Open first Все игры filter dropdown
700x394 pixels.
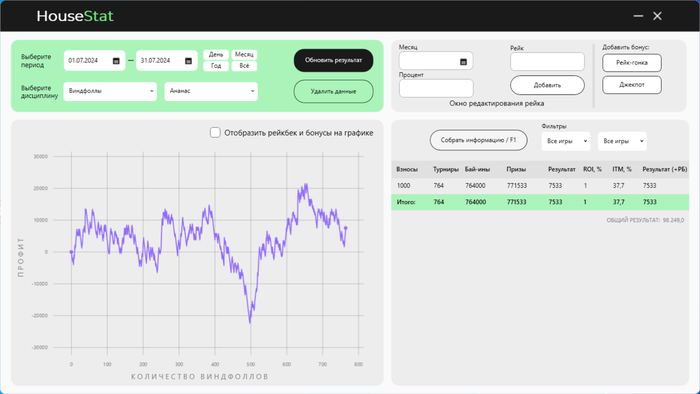(x=566, y=141)
